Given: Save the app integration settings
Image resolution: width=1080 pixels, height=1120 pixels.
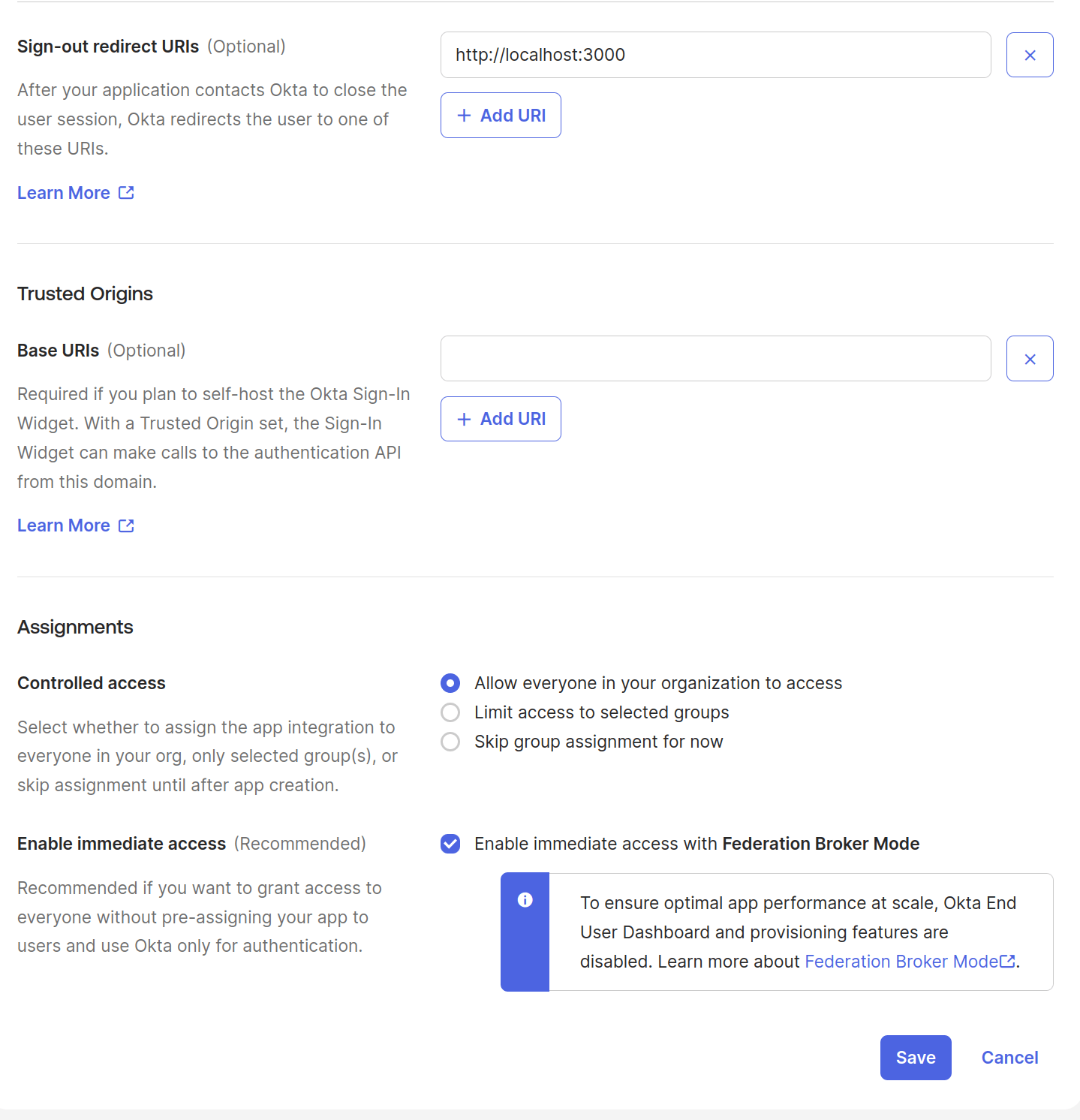Looking at the screenshot, I should pyautogui.click(x=915, y=1057).
